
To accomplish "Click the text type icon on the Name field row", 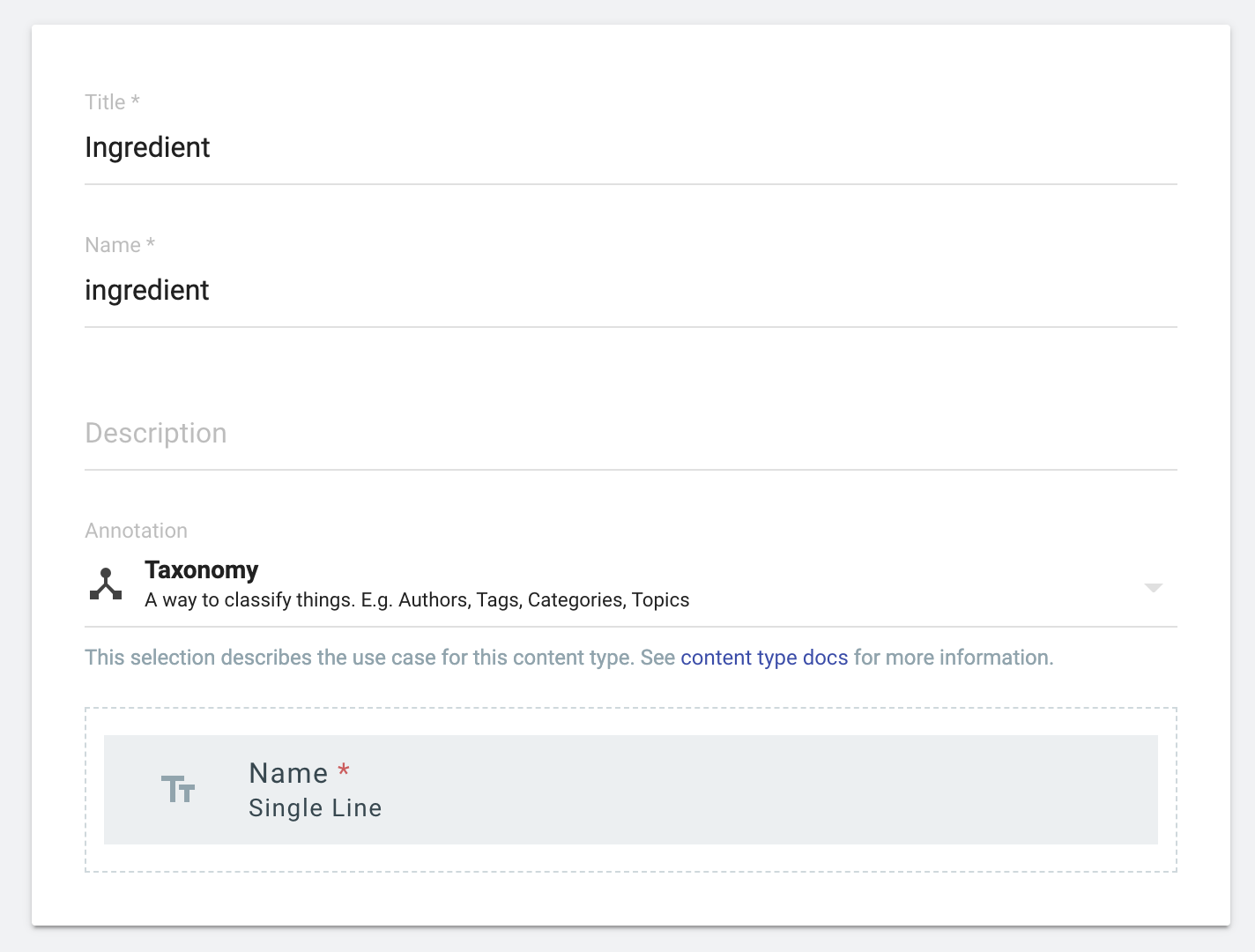I will 178,789.
